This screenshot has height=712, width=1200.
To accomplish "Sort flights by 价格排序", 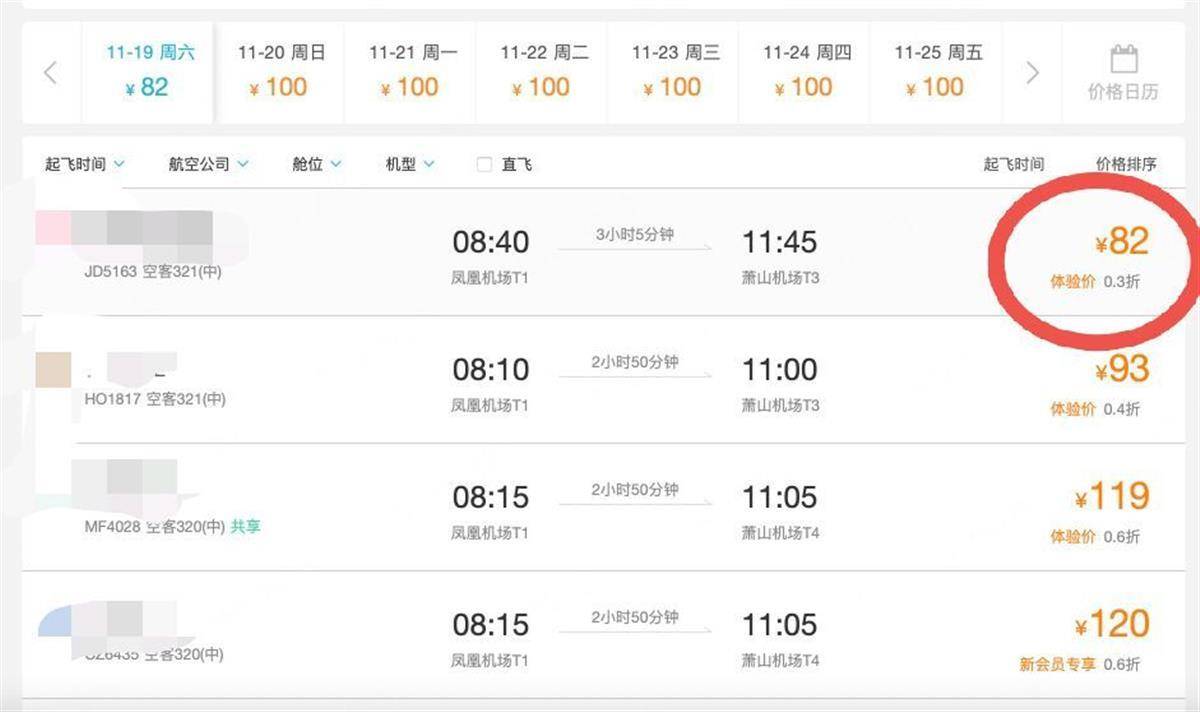I will coord(1126,164).
